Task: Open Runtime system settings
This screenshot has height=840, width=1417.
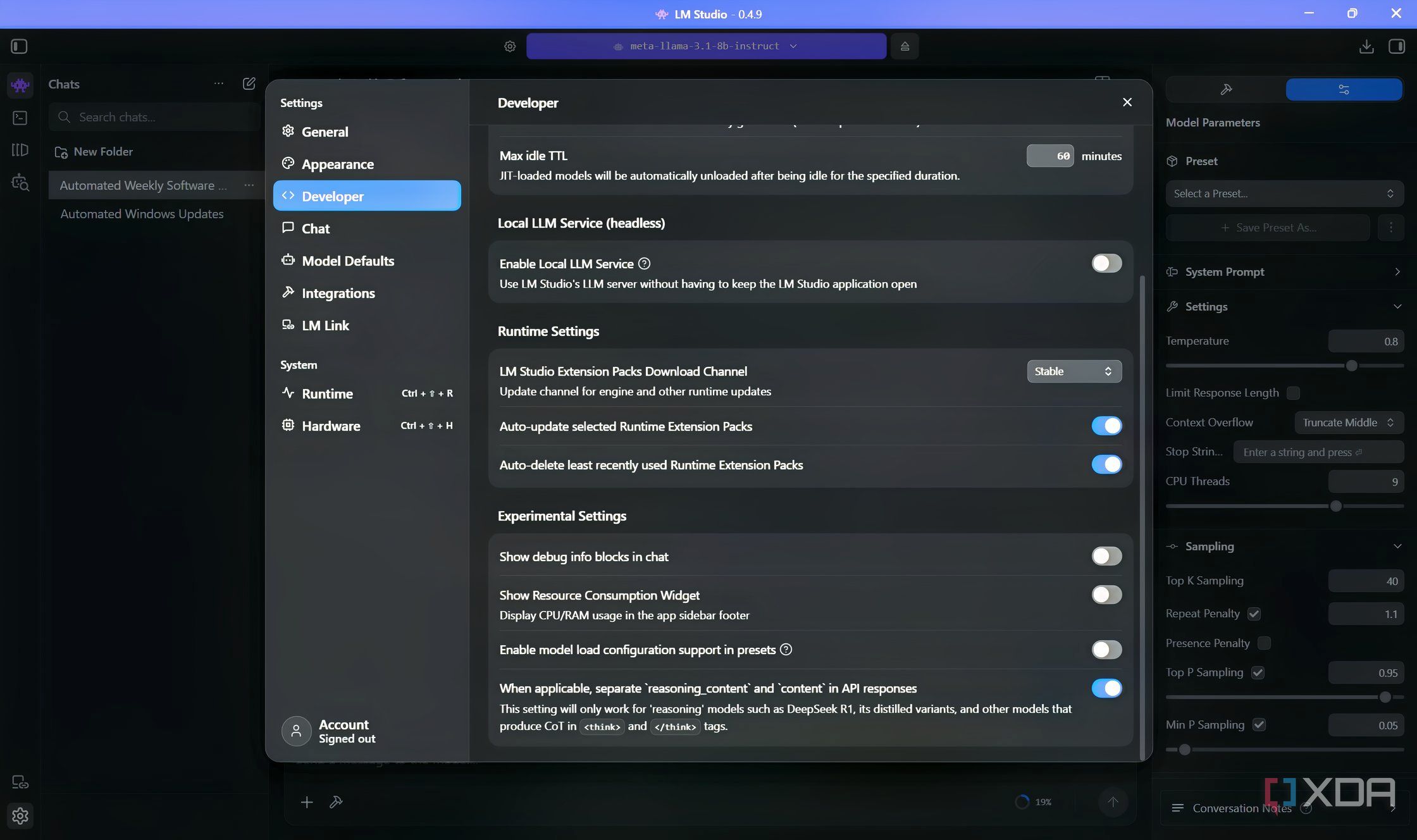Action: tap(367, 393)
